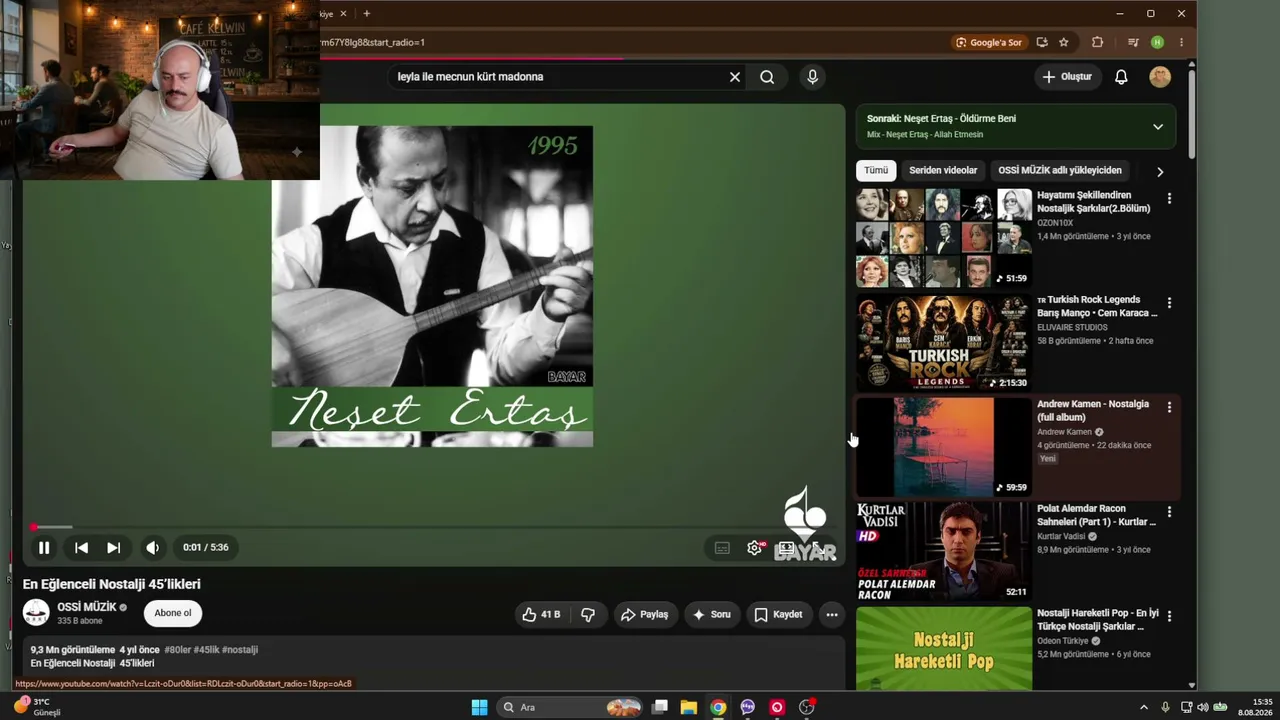1280x720 pixels.
Task: Click Google'a Sor in the address bar
Action: point(989,43)
